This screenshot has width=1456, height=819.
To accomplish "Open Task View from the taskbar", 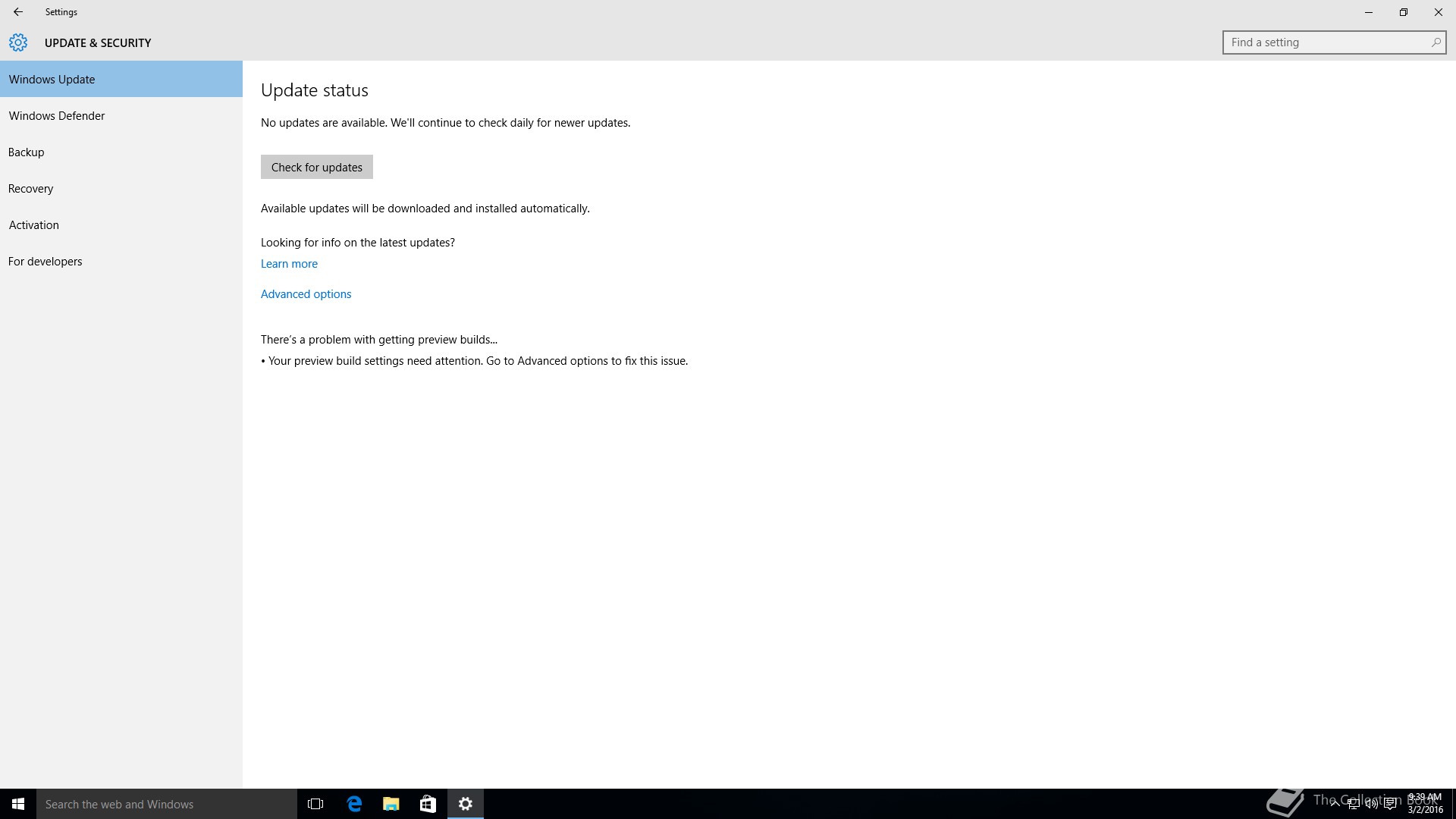I will click(x=315, y=804).
